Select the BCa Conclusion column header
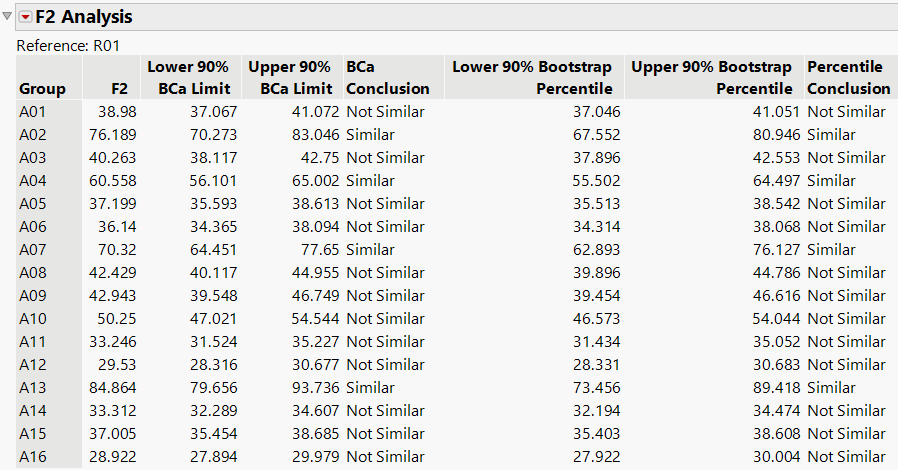898x470 pixels. [x=388, y=78]
